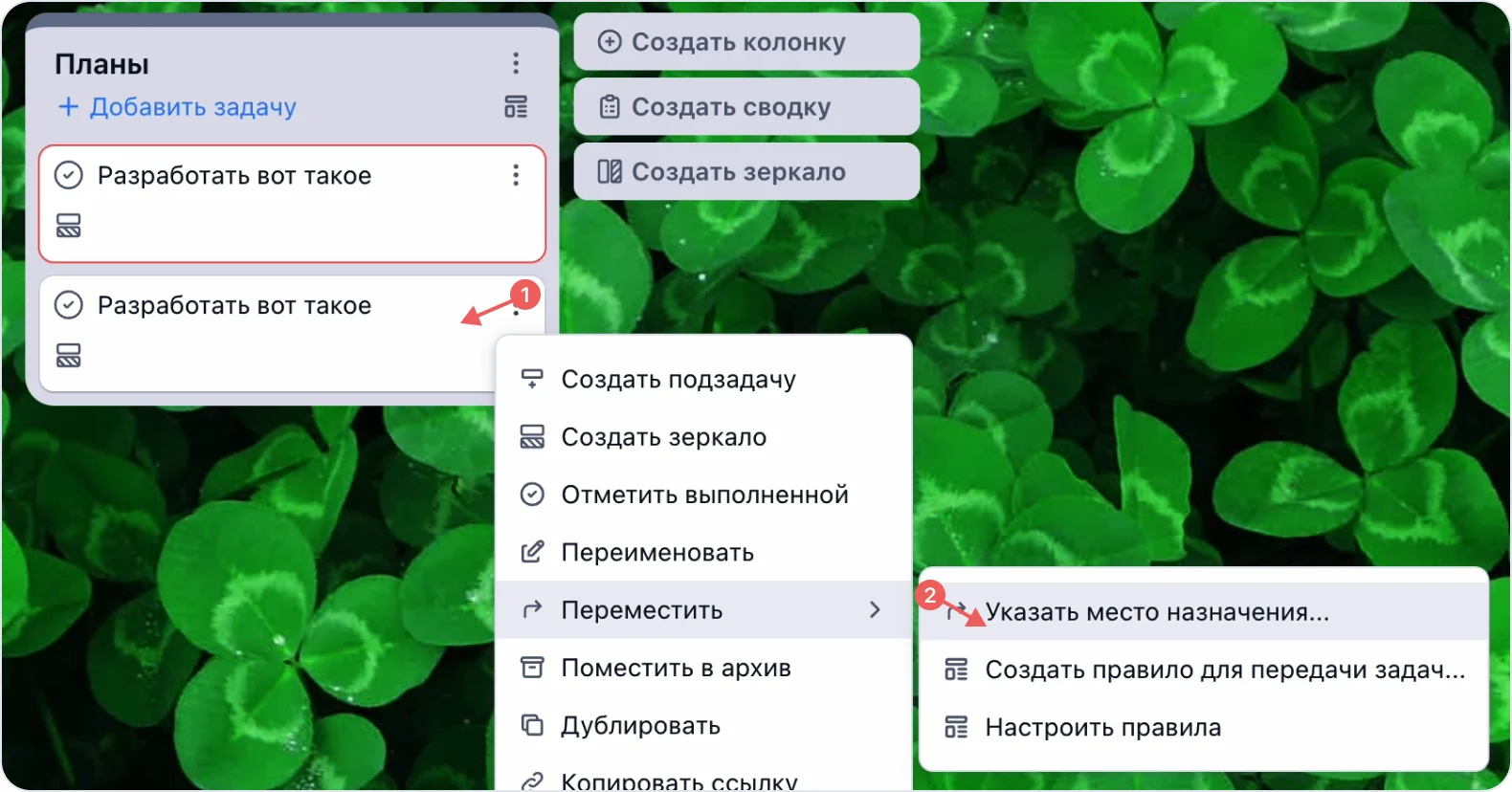
Task: Click subtask icon beside Создать подзадачу
Action: click(x=532, y=379)
